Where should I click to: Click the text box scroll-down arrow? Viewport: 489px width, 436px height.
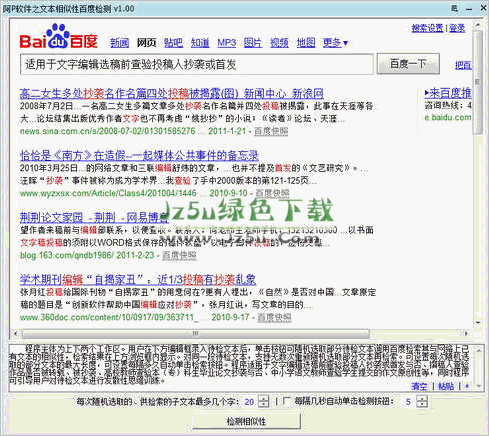click(478, 386)
